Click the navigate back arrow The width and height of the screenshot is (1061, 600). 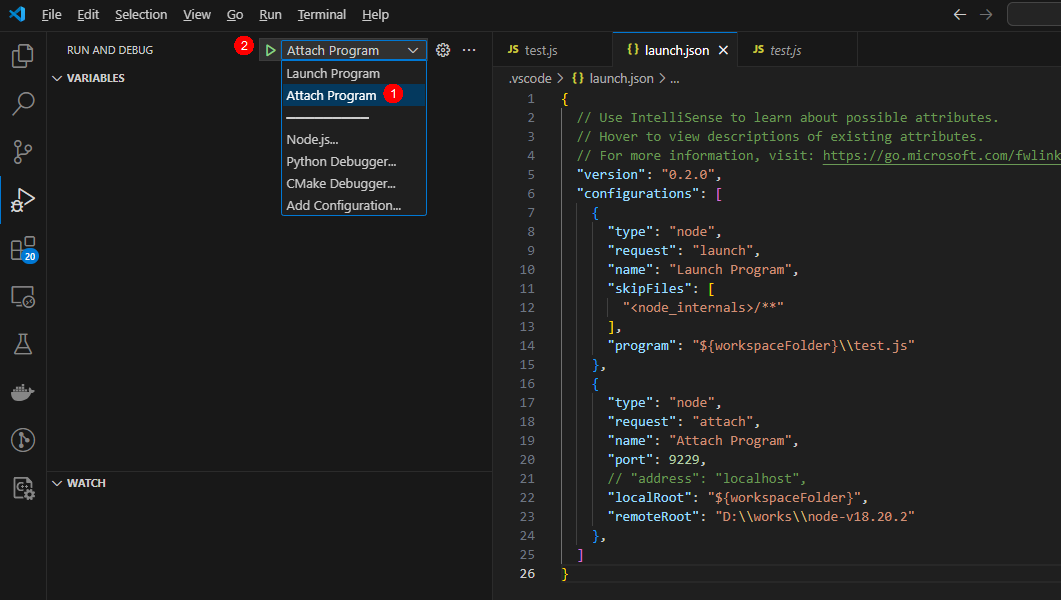pos(960,15)
